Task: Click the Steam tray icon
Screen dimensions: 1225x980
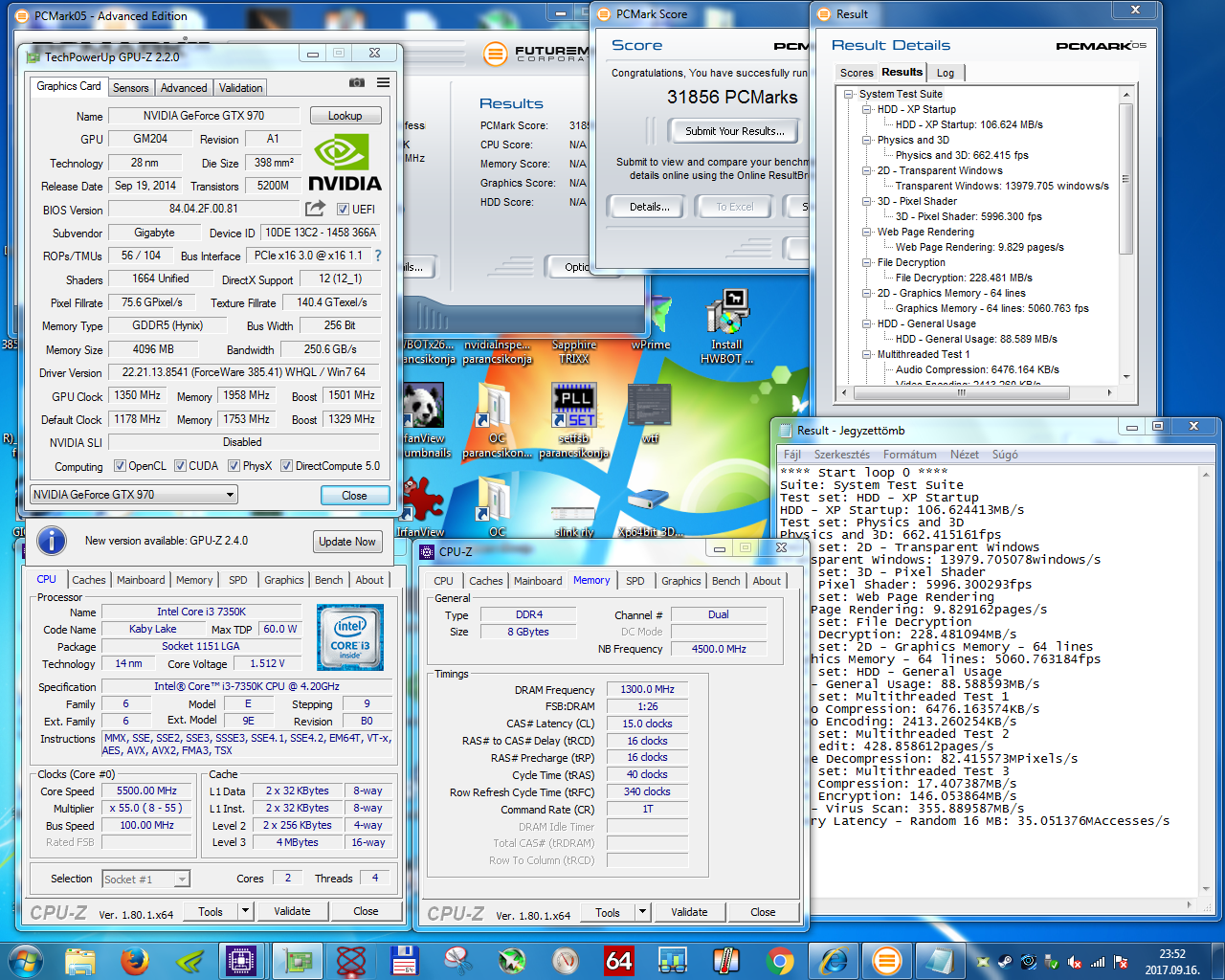Action: (1006, 962)
